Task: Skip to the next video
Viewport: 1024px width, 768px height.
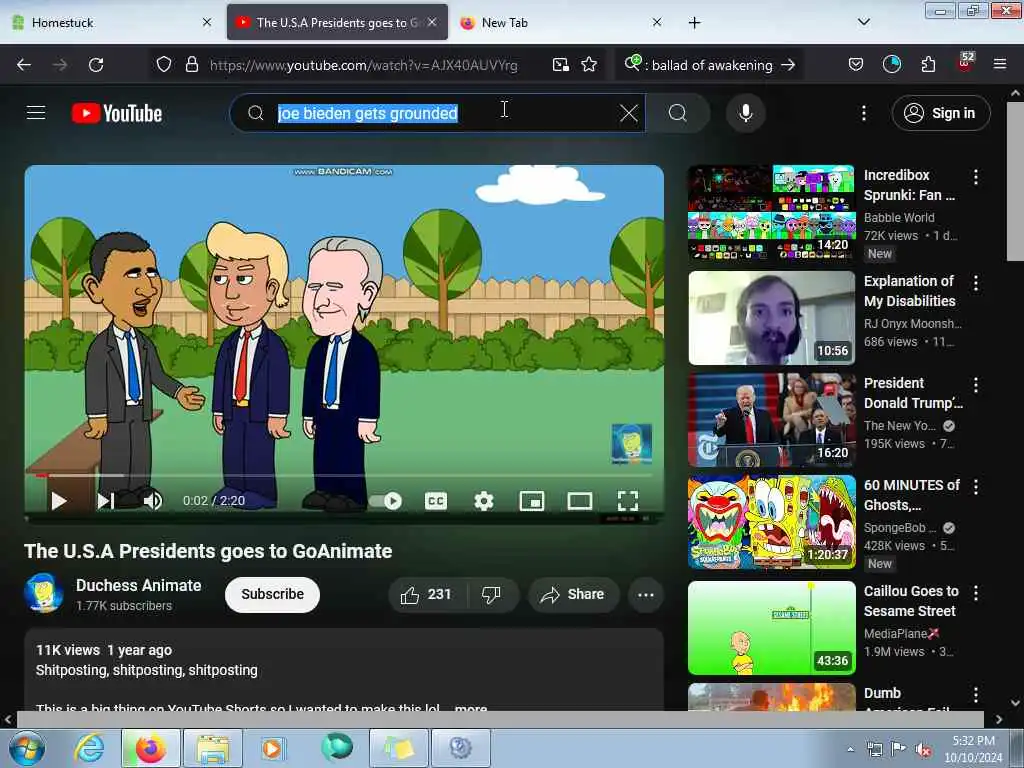Action: pyautogui.click(x=106, y=501)
